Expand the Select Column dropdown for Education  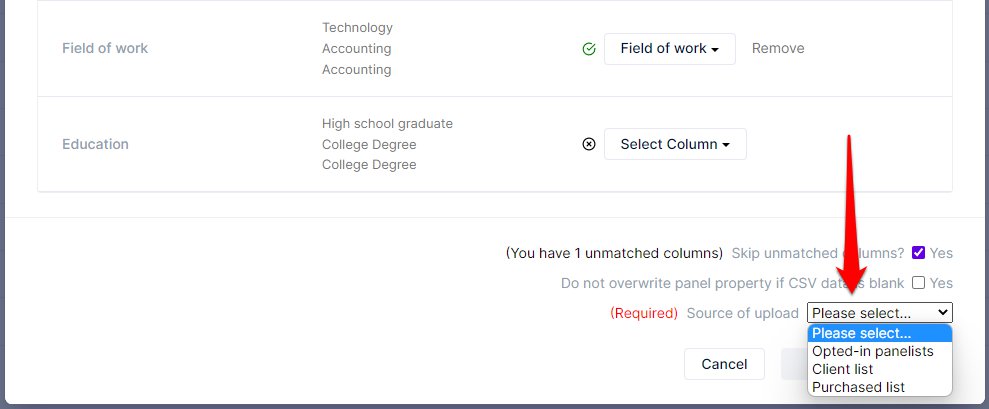[x=675, y=144]
